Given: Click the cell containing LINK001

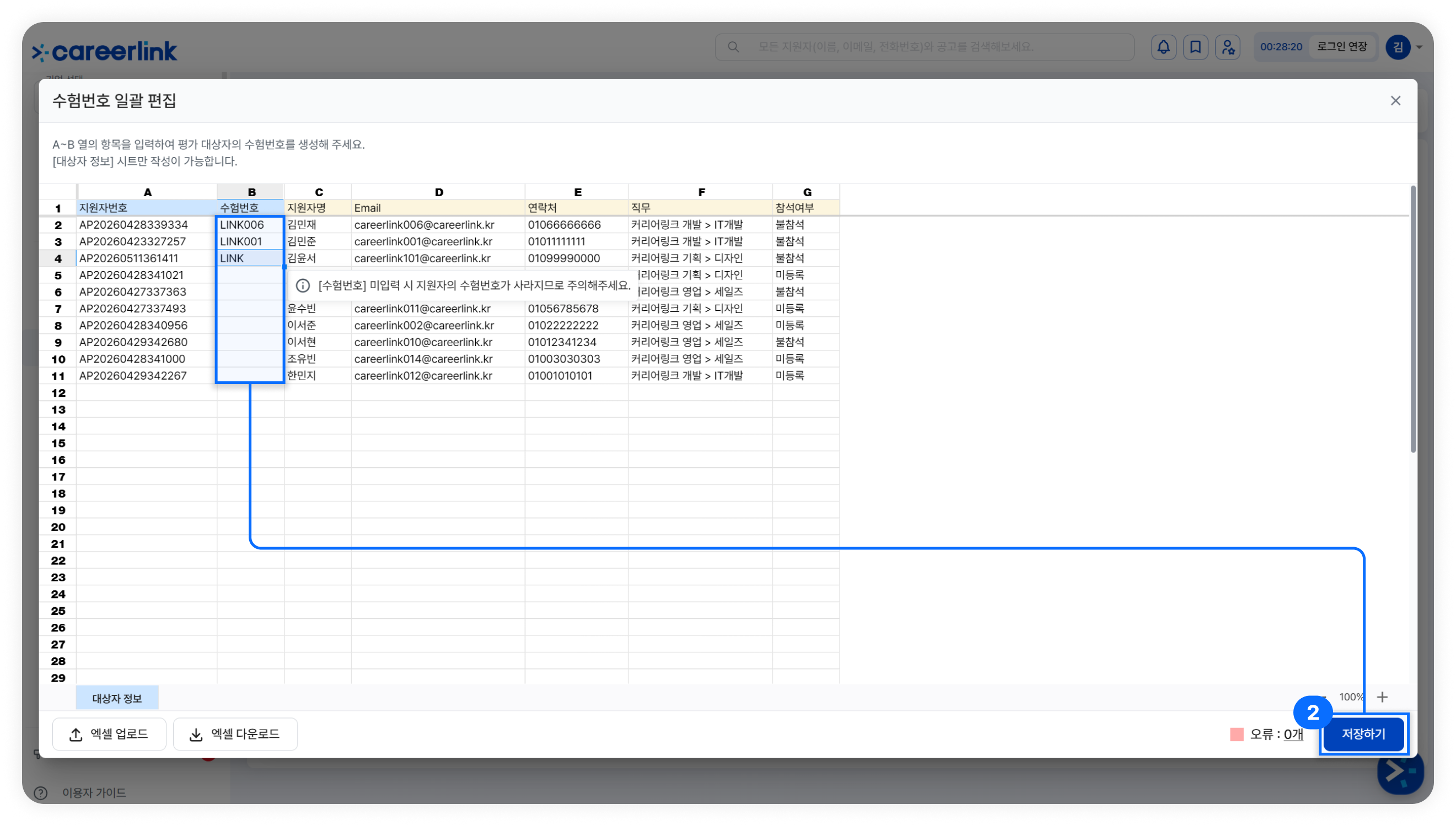Looking at the screenshot, I should tap(250, 242).
